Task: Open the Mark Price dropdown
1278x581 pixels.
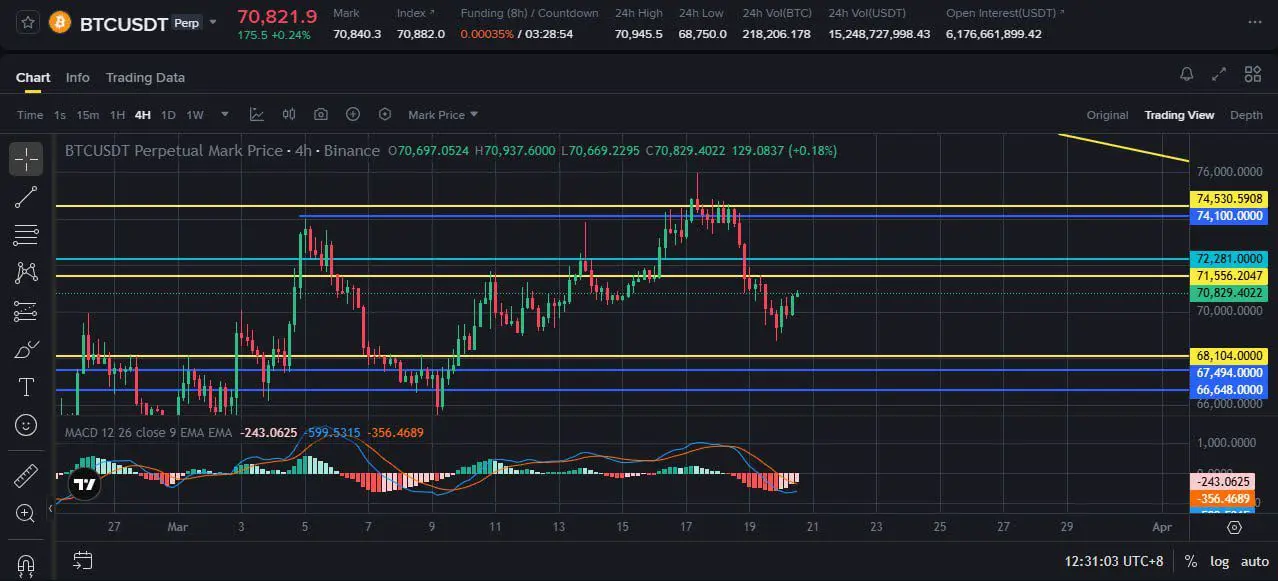Action: tap(443, 115)
